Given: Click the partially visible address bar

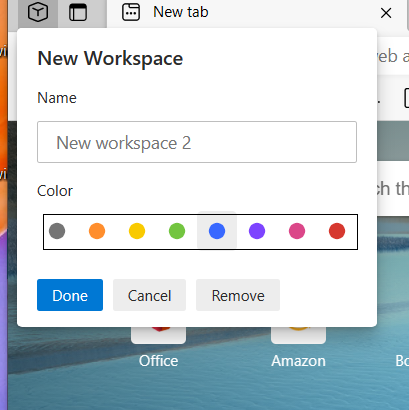Looking at the screenshot, I should pyautogui.click(x=393, y=56).
